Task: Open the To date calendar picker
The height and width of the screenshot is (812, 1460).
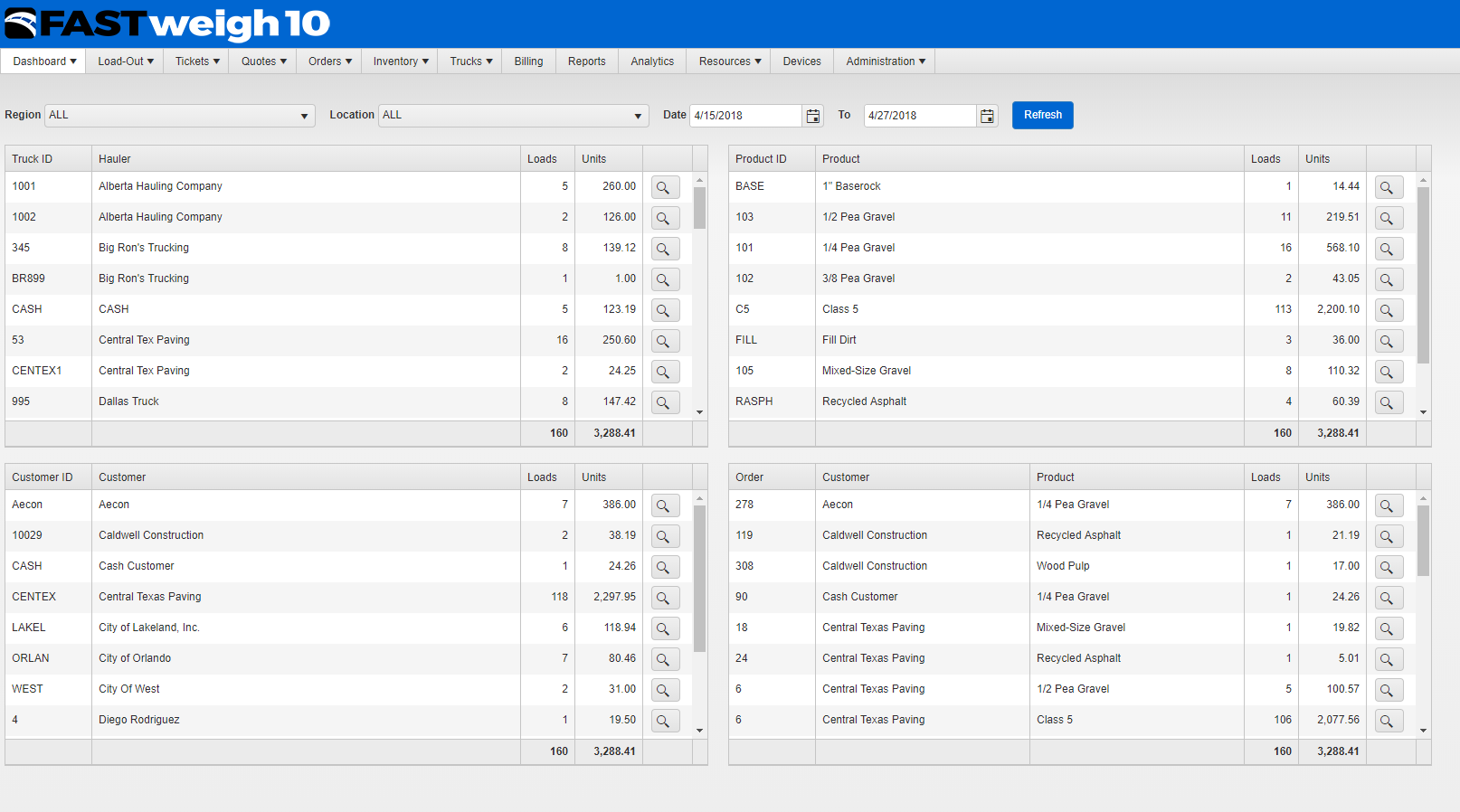Action: pos(987,116)
